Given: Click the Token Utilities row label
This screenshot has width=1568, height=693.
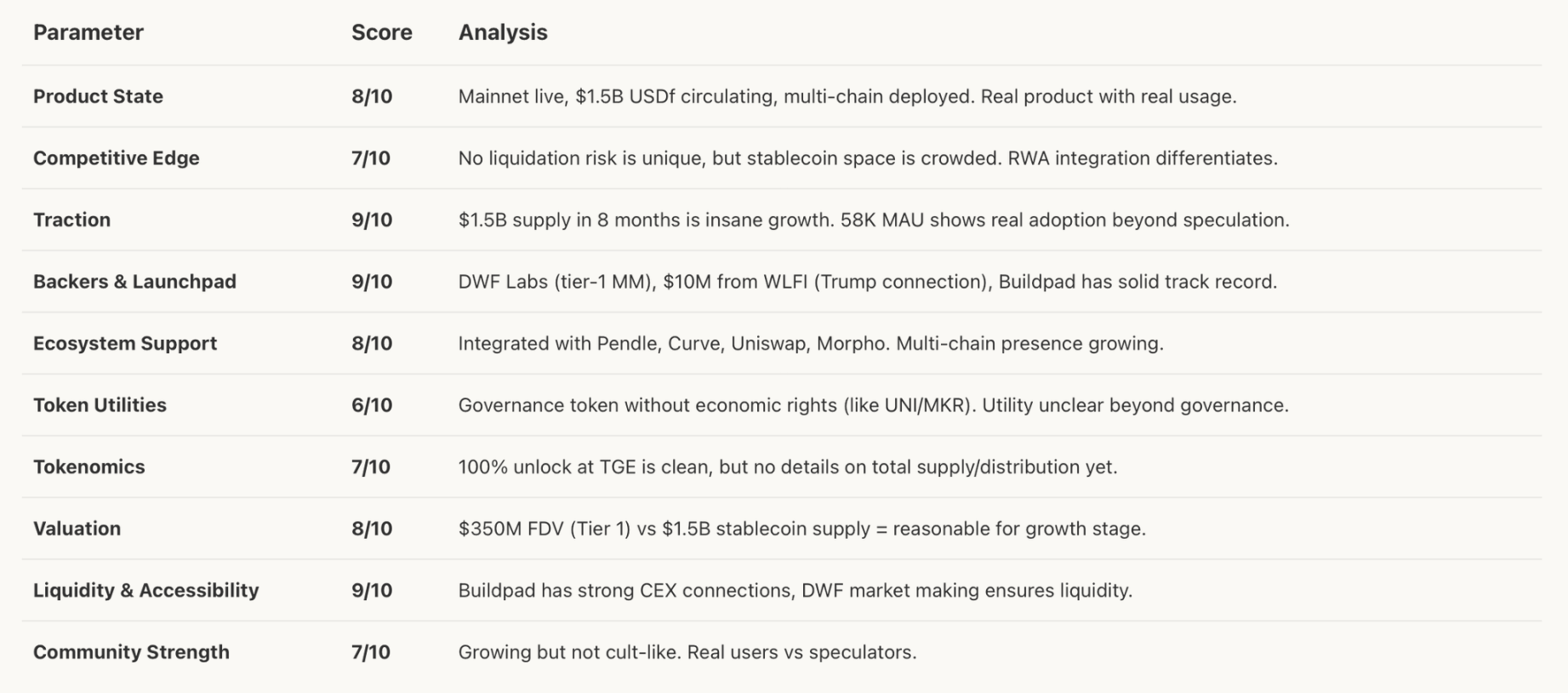Looking at the screenshot, I should (100, 405).
